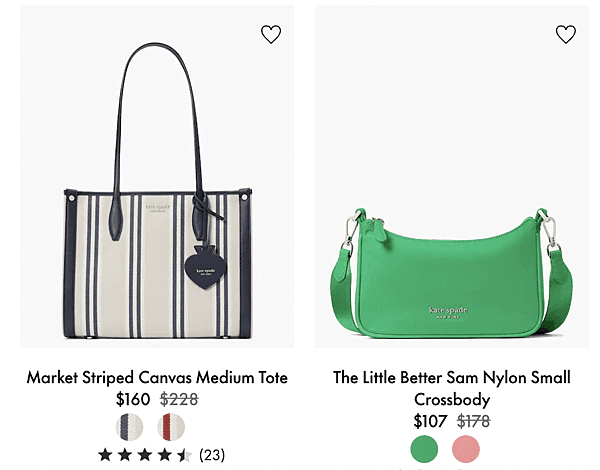This screenshot has width=600, height=470.
Task: Open the green nylon crossbody product image
Action: pyautogui.click(x=452, y=176)
